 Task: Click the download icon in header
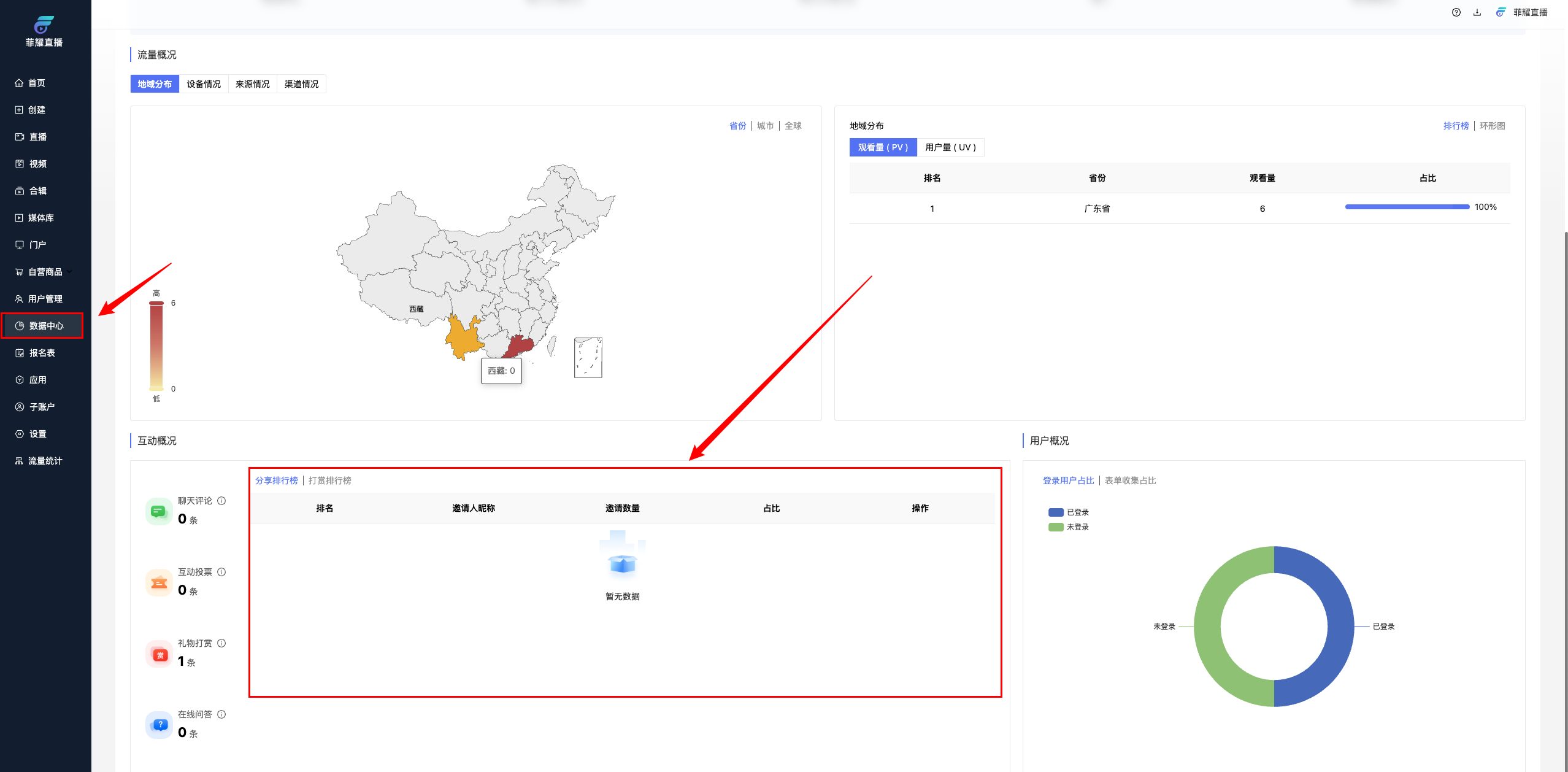point(1477,12)
